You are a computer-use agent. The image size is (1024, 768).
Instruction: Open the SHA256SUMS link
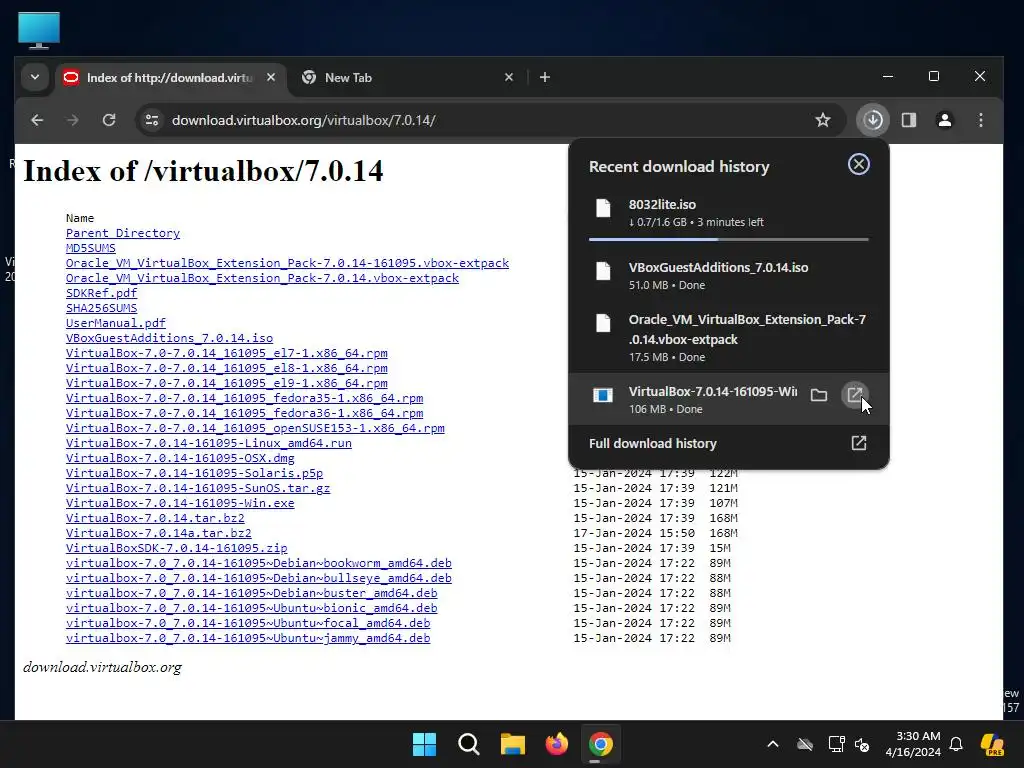tap(101, 308)
